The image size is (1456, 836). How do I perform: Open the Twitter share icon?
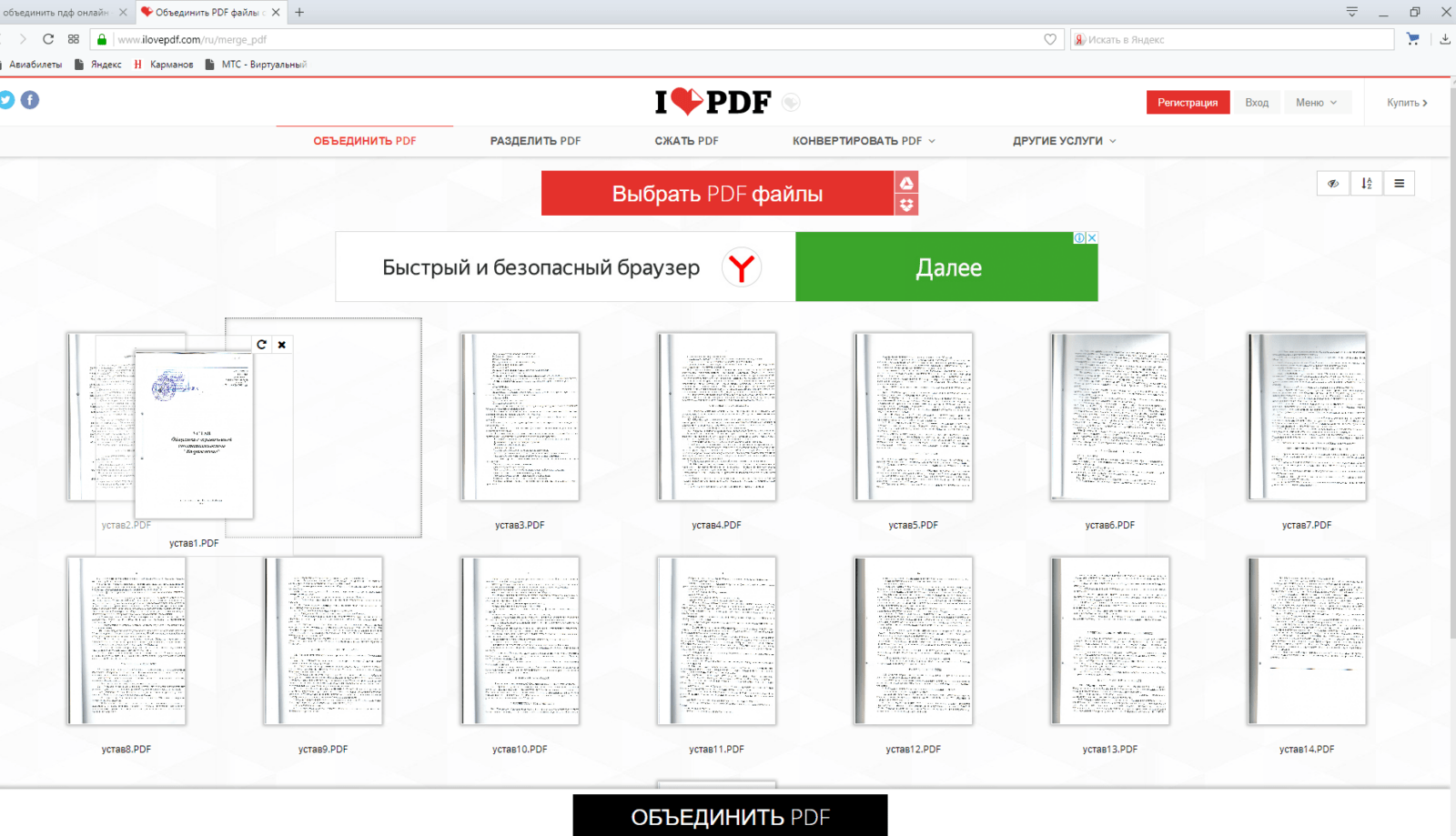[5, 100]
